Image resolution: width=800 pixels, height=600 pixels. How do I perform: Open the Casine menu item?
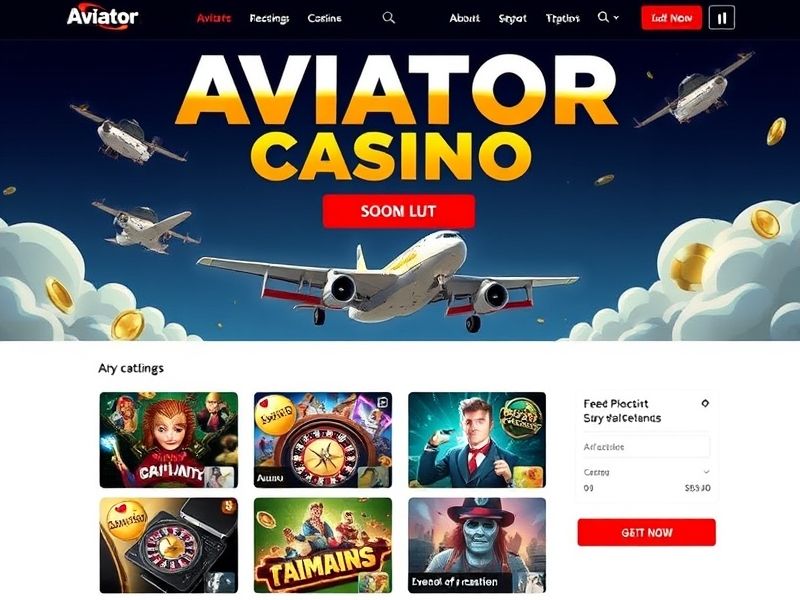pyautogui.click(x=324, y=18)
